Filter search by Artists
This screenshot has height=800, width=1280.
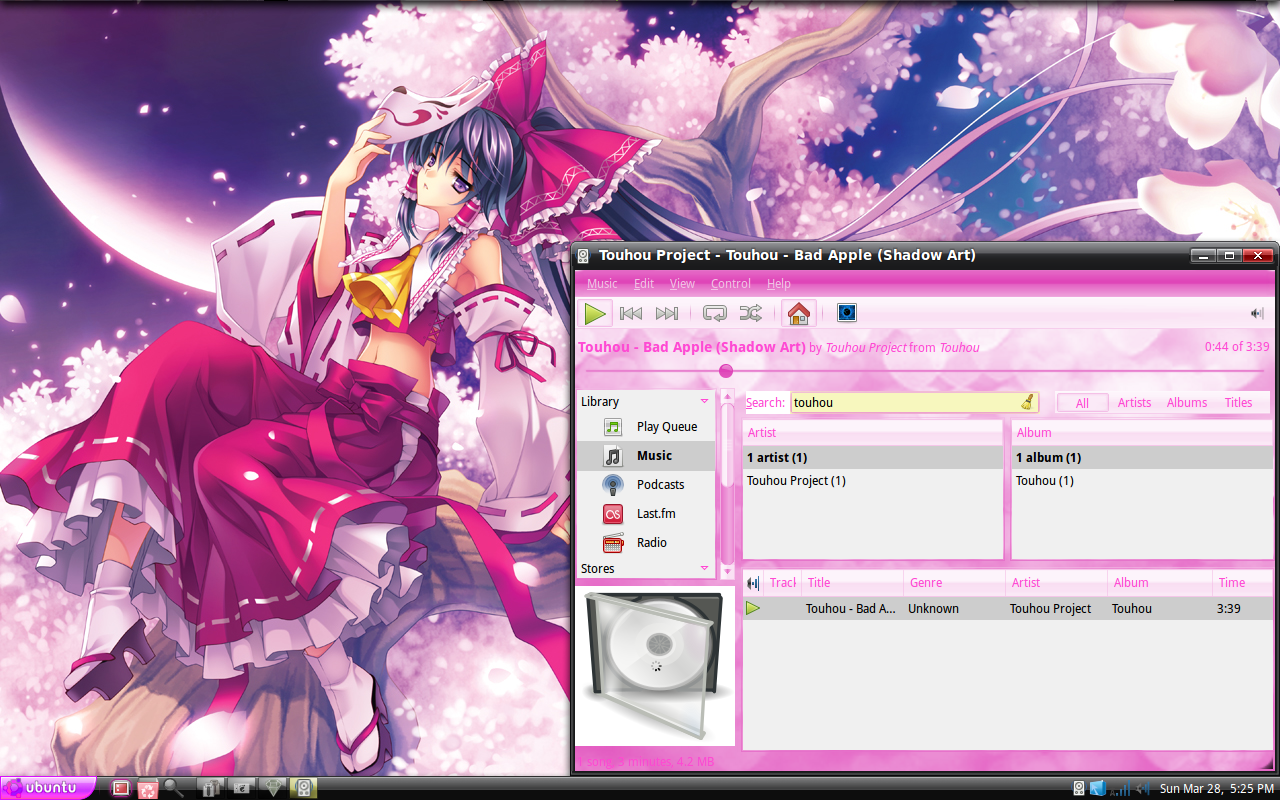[x=1135, y=403]
